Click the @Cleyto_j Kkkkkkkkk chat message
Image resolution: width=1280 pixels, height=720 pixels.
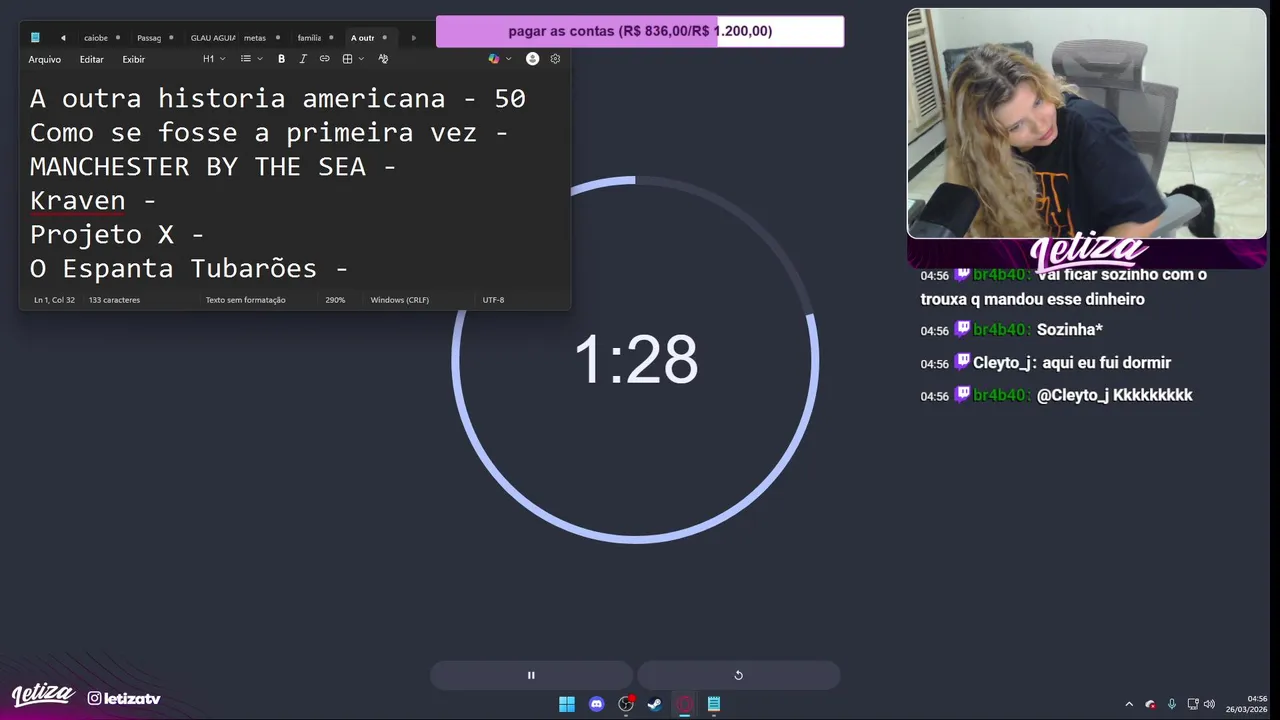(1115, 395)
